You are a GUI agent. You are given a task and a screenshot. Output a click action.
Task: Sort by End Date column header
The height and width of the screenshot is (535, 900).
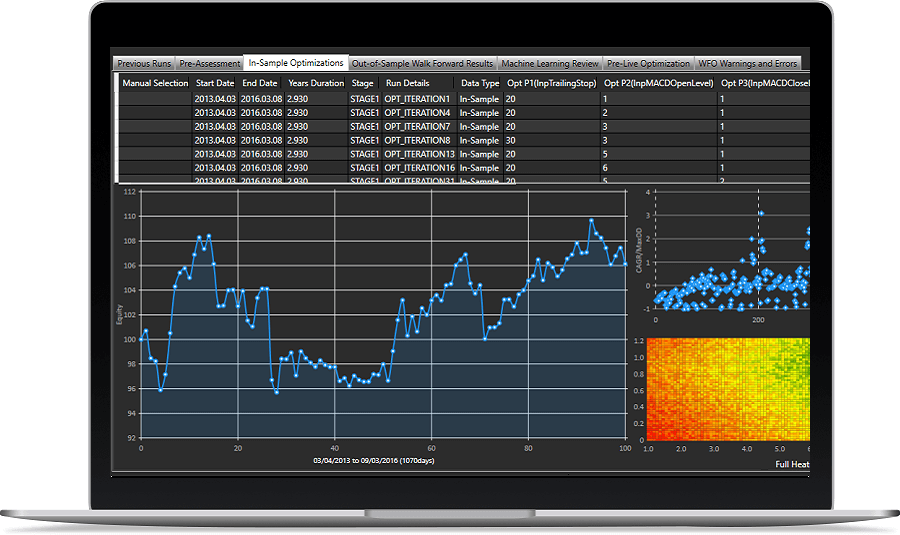coord(259,83)
